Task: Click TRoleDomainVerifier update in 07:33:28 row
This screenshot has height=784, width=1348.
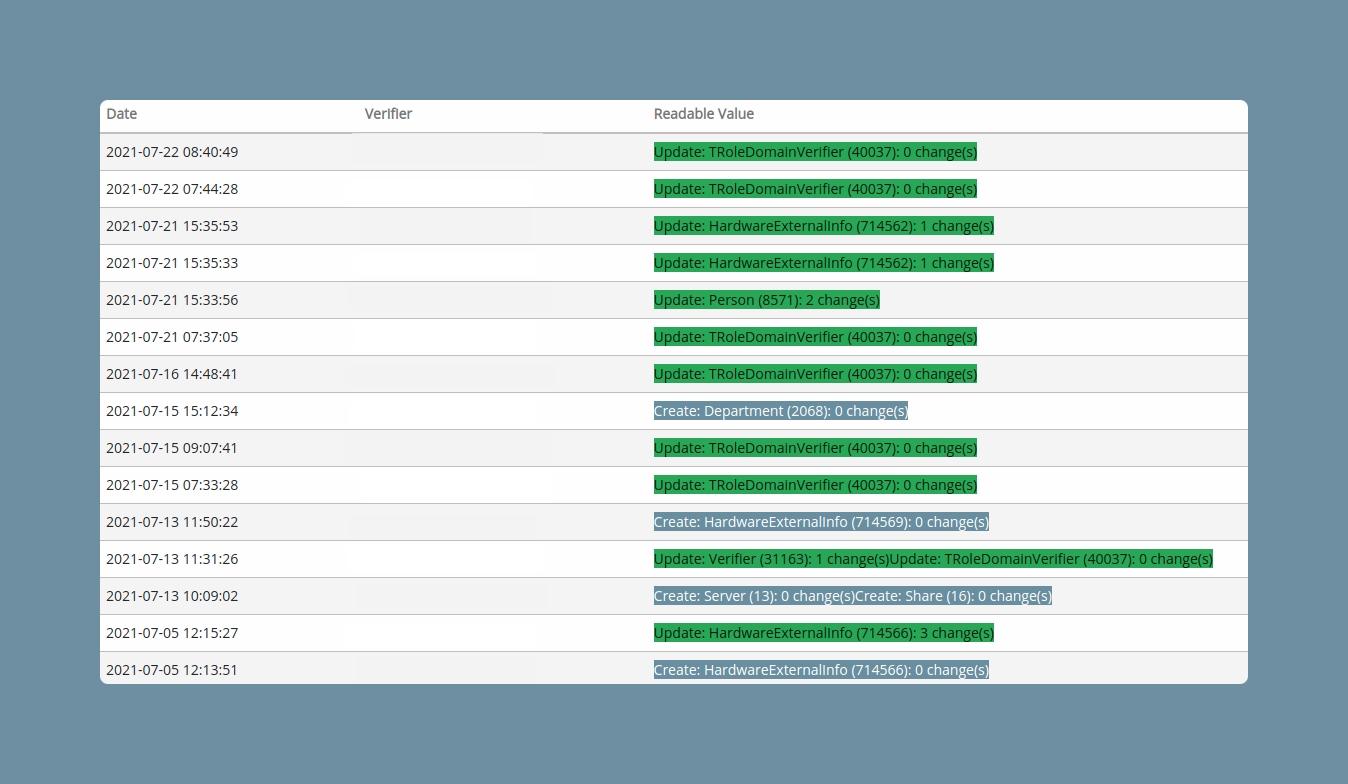Action: pos(815,485)
